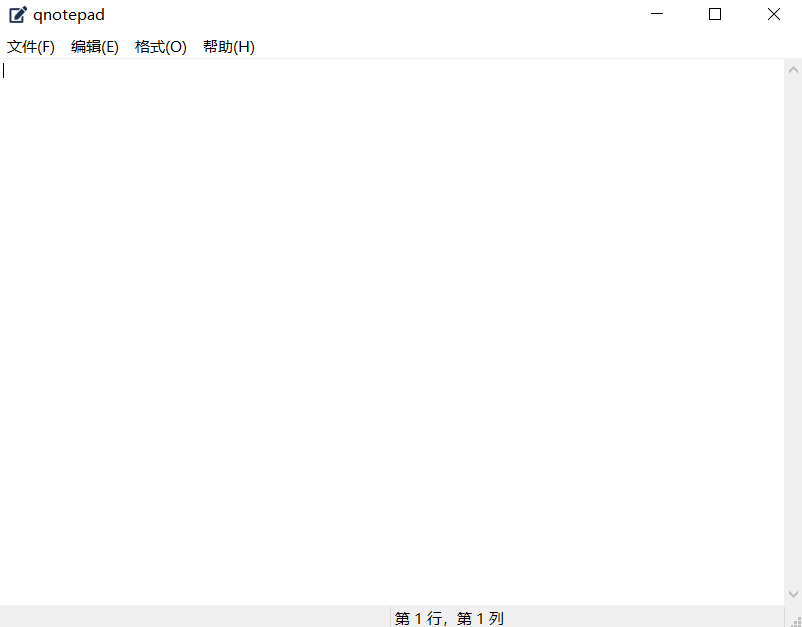Place the caret at the first line start
The height and width of the screenshot is (627, 802).
point(4,70)
